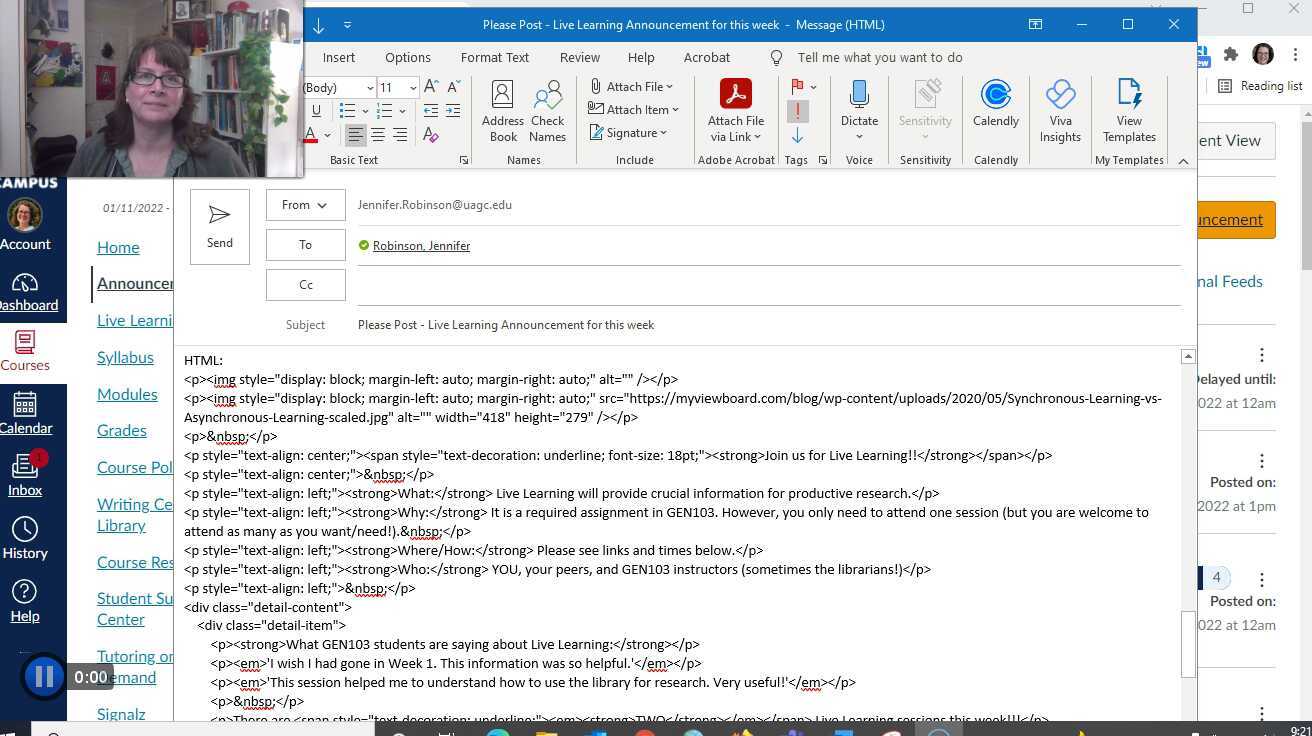
Task: Mark the message with high importance flag
Action: [x=797, y=110]
